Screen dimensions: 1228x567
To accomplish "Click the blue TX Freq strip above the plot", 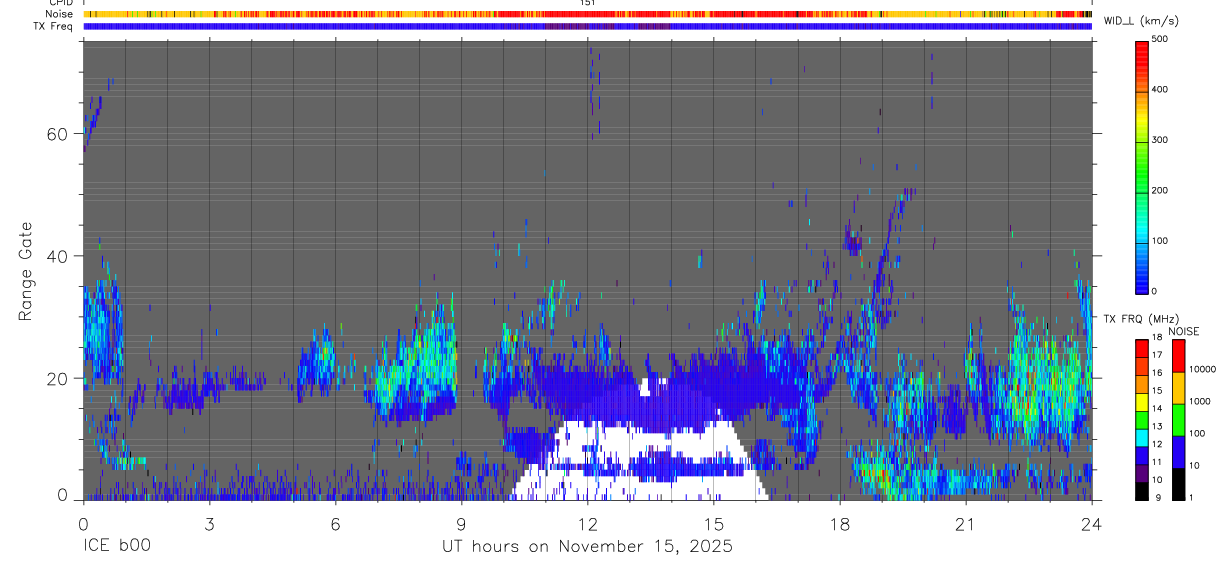I will 587,26.
